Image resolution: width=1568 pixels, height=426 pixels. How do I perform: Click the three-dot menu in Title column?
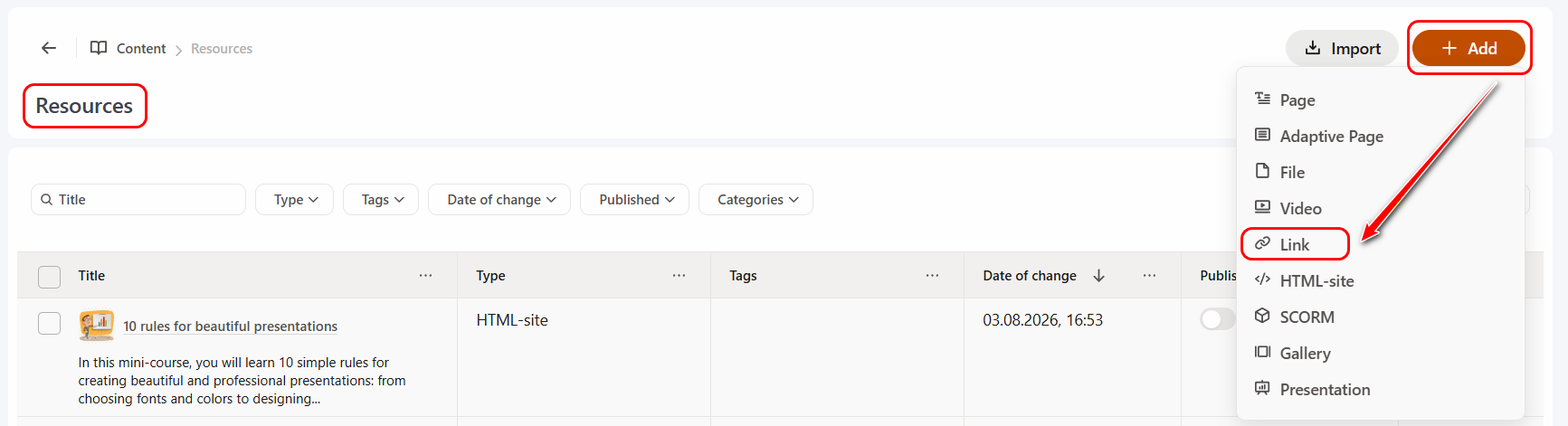point(425,275)
